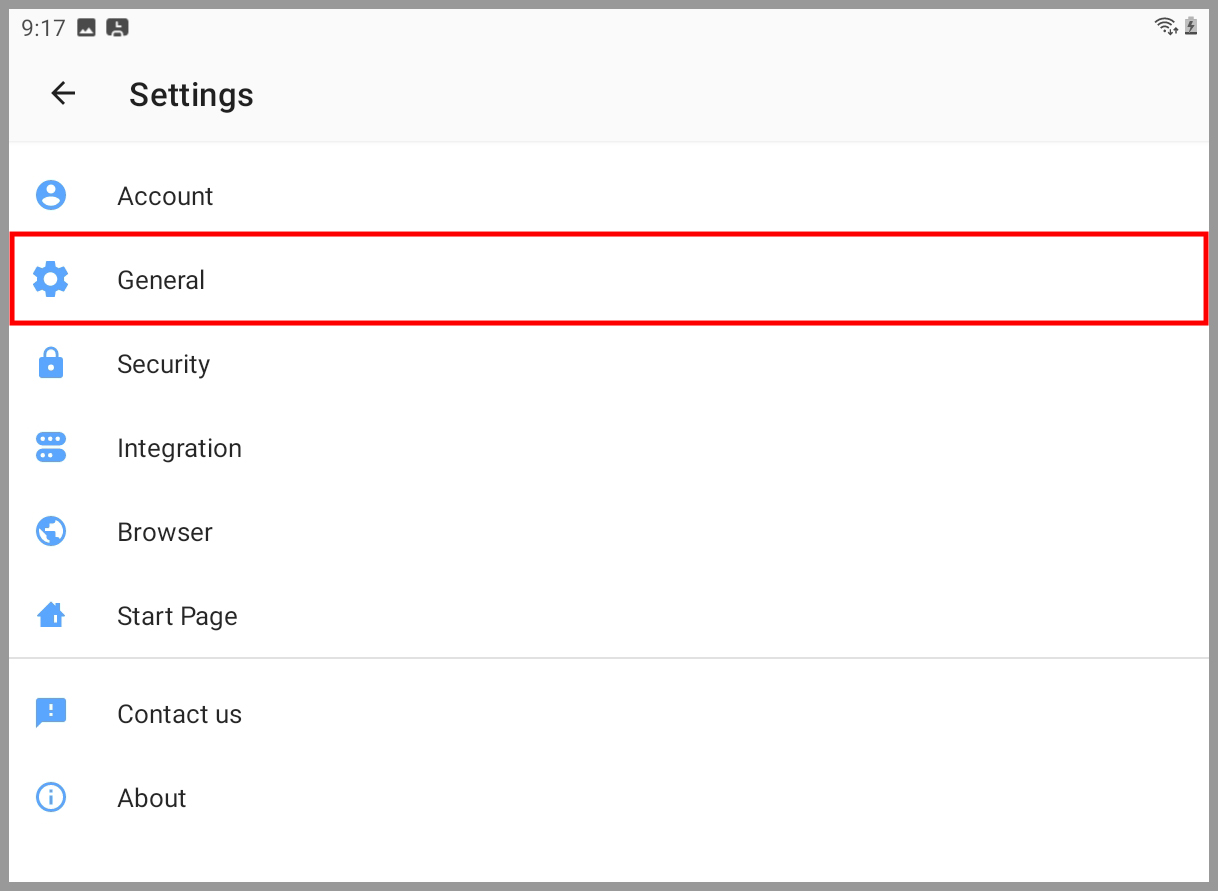Tap the Contact us speech bubble icon
This screenshot has height=891, width=1218.
(x=51, y=713)
